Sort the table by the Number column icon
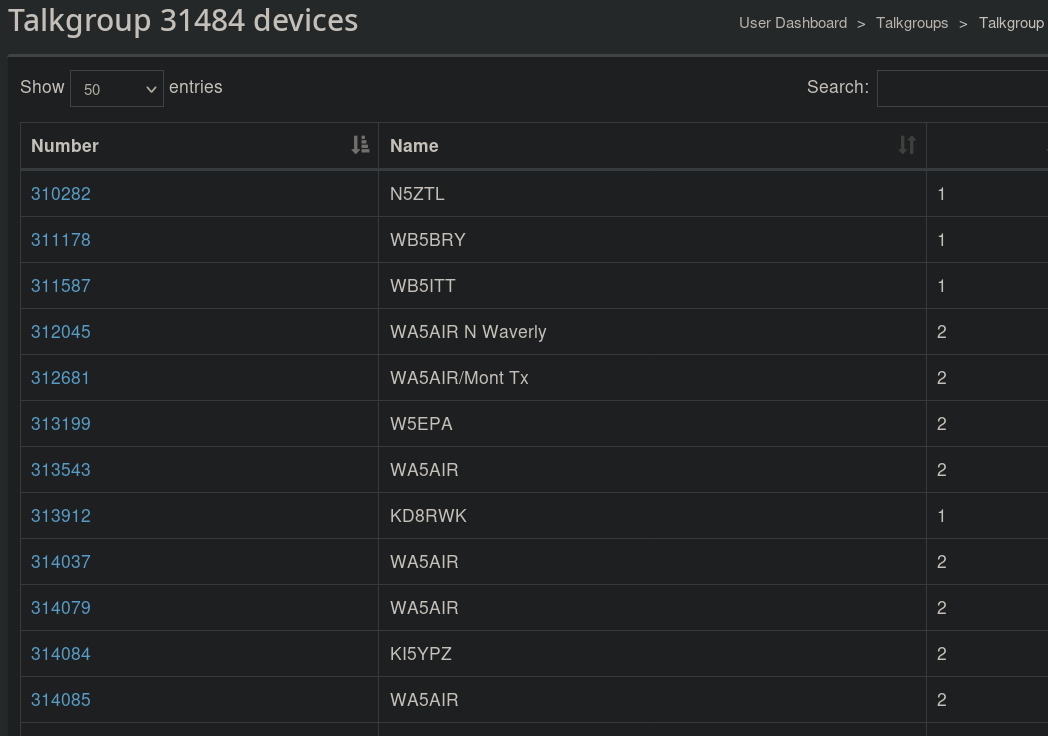 [361, 145]
